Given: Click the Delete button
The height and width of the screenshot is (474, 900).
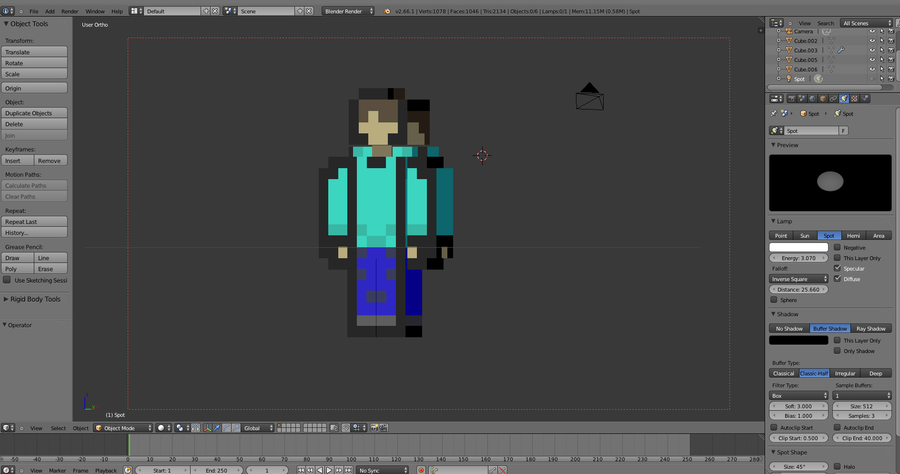Looking at the screenshot, I should [x=34, y=124].
